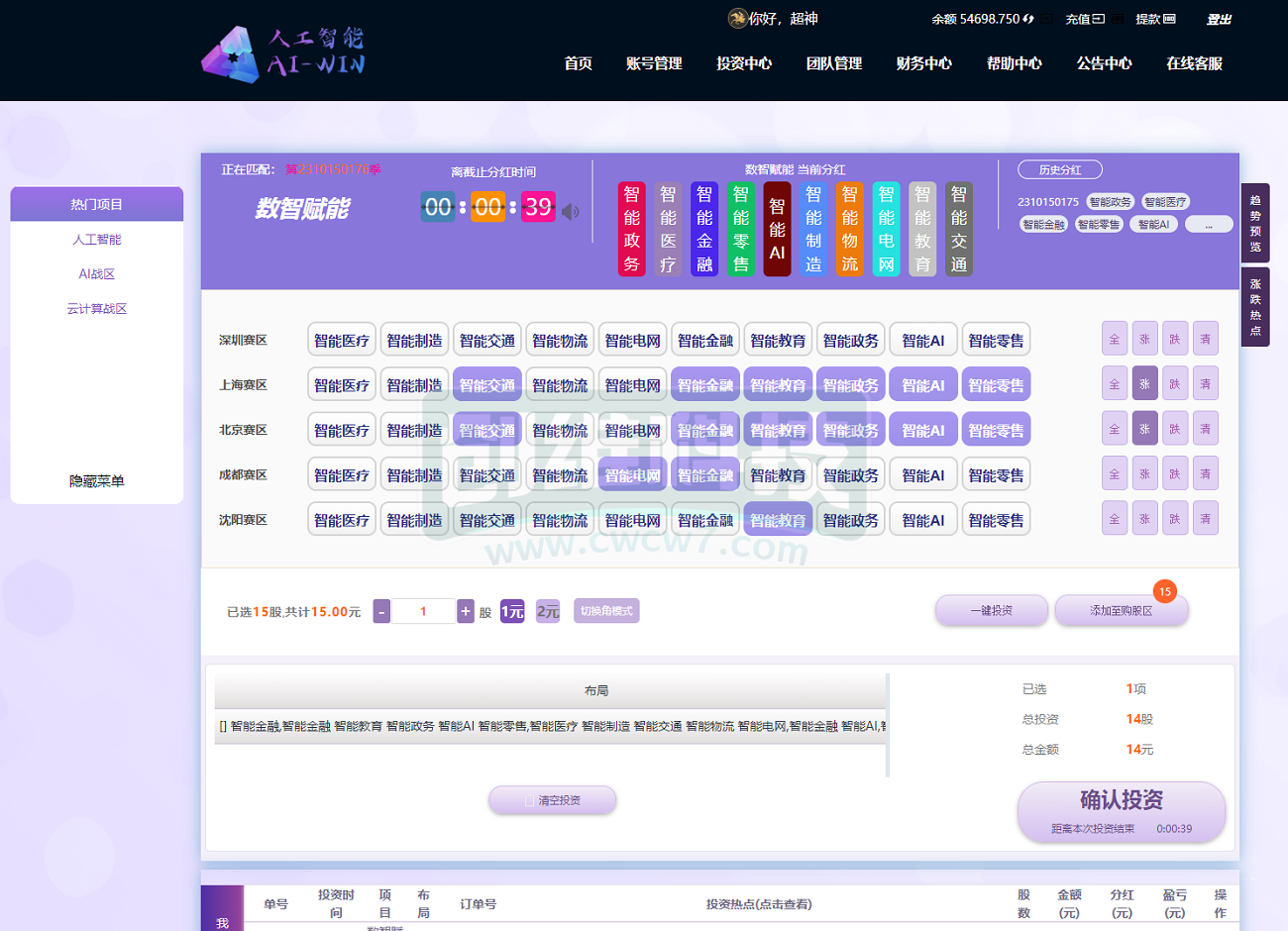Screen dimensions: 1288x931
Task: Open the 帮助中心 menu
Action: [x=1015, y=63]
